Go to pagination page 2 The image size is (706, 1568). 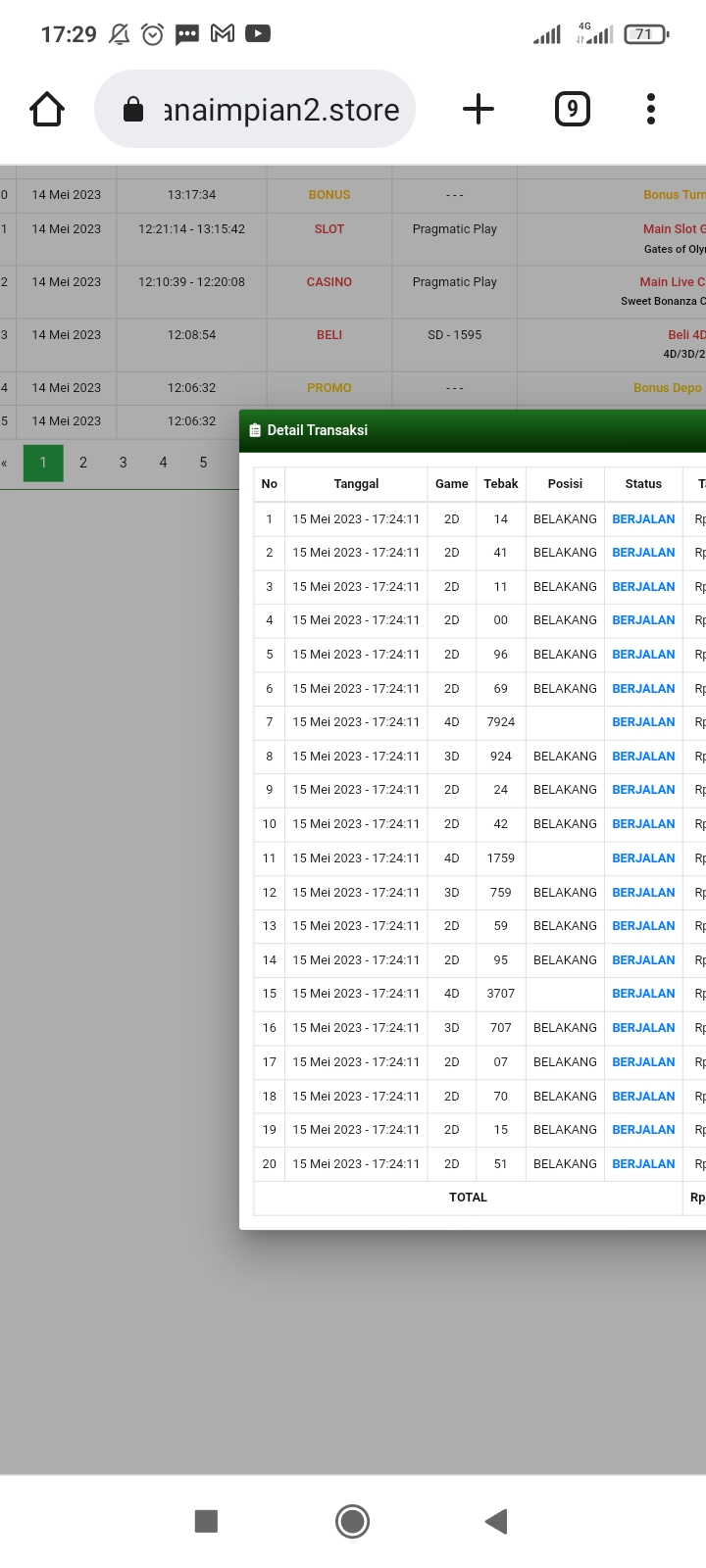coord(83,463)
